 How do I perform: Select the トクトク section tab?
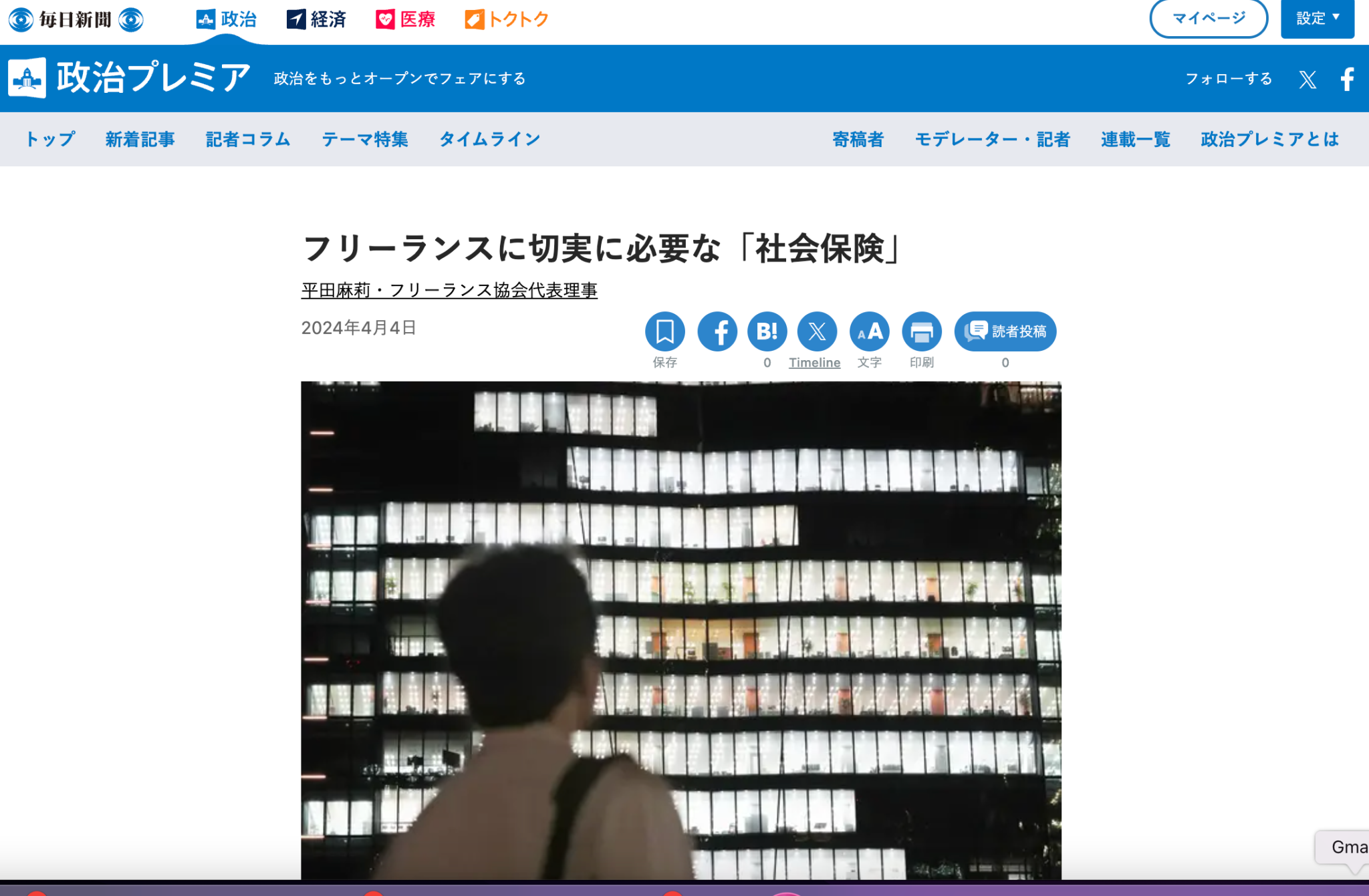point(507,19)
